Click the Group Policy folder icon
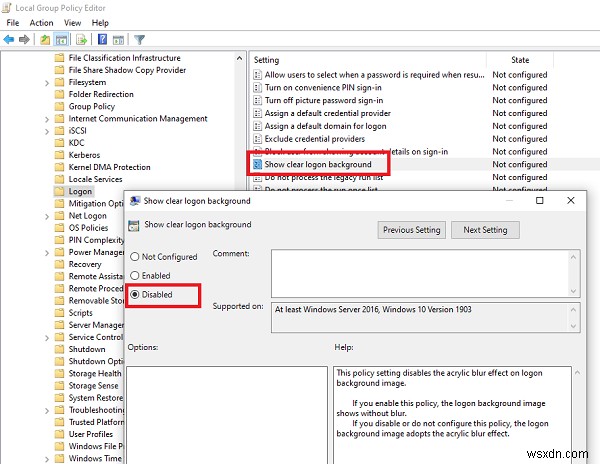Image resolution: width=600 pixels, height=464 pixels. coord(59,106)
